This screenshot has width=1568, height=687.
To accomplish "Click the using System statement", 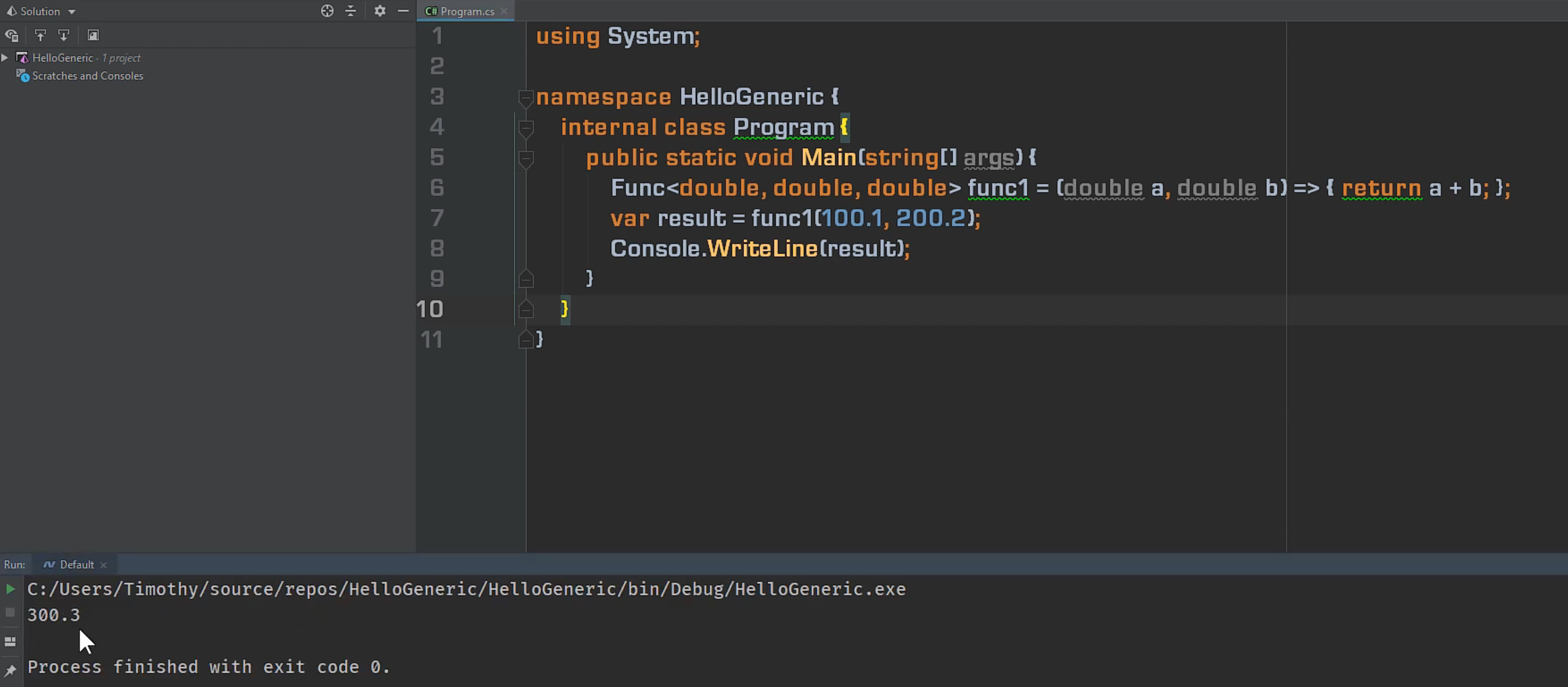I will tap(618, 36).
